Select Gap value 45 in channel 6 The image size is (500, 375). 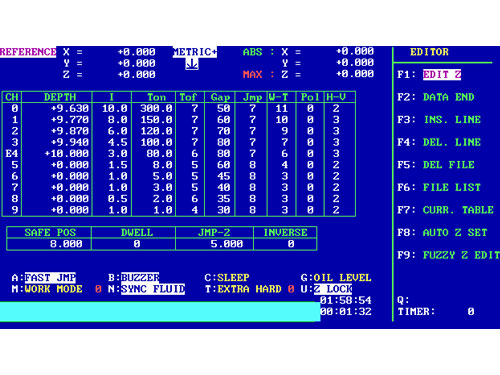click(x=224, y=176)
